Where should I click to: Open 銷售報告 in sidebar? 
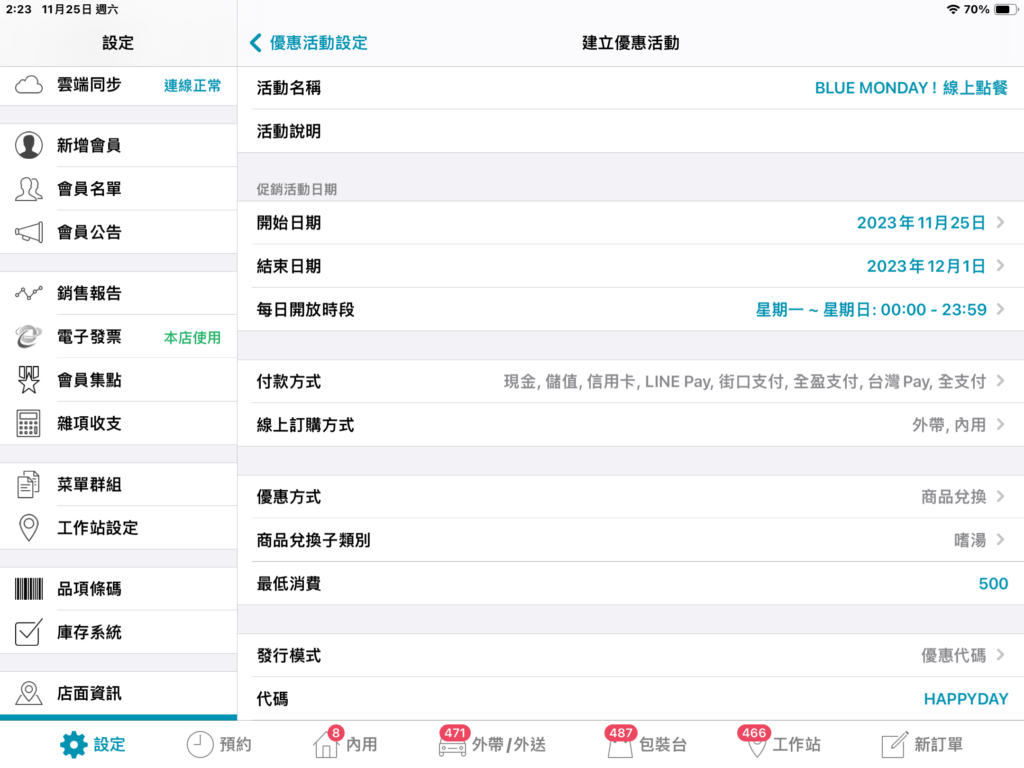(x=118, y=293)
